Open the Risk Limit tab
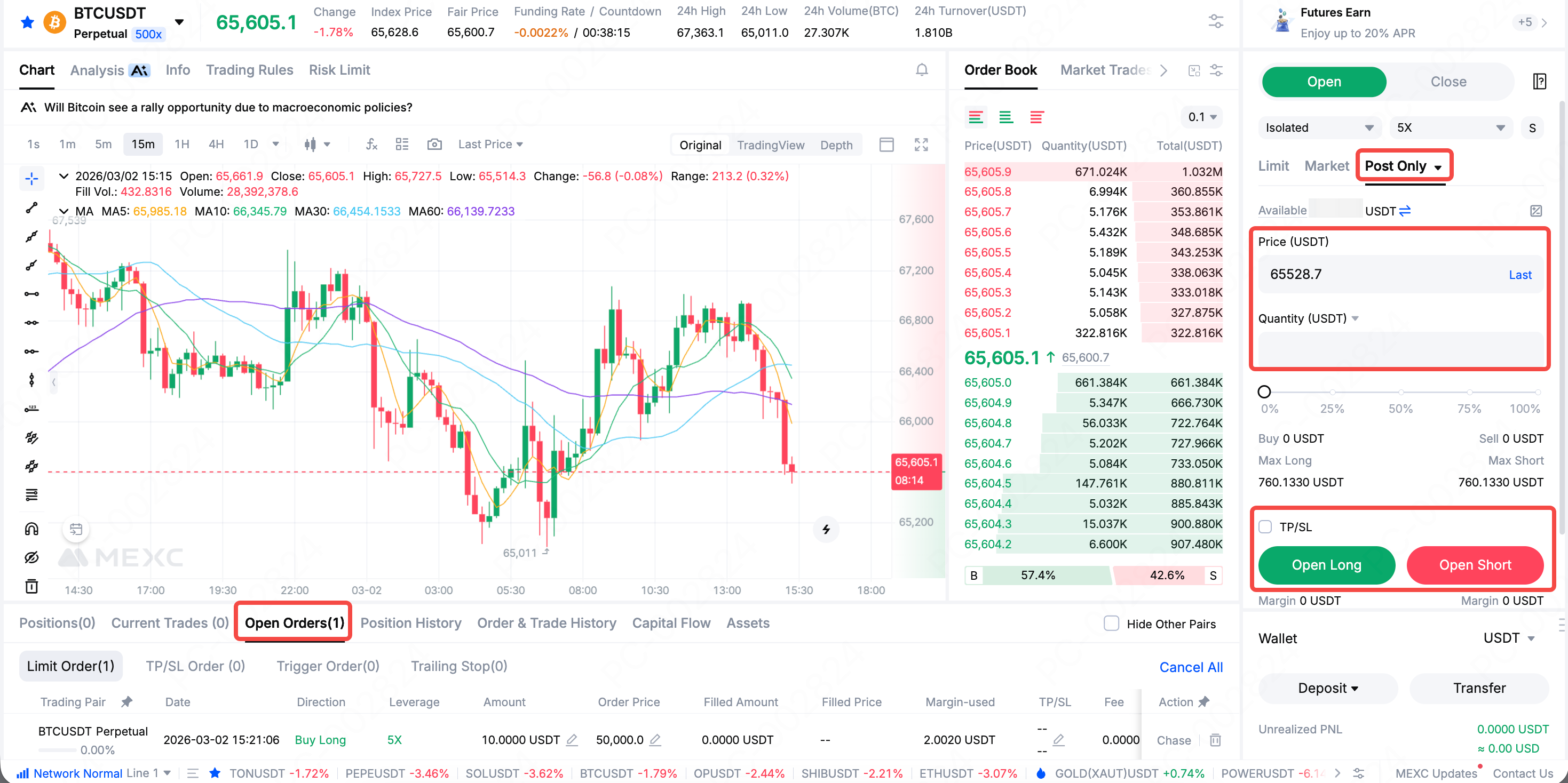This screenshot has height=783, width=1568. click(x=339, y=70)
